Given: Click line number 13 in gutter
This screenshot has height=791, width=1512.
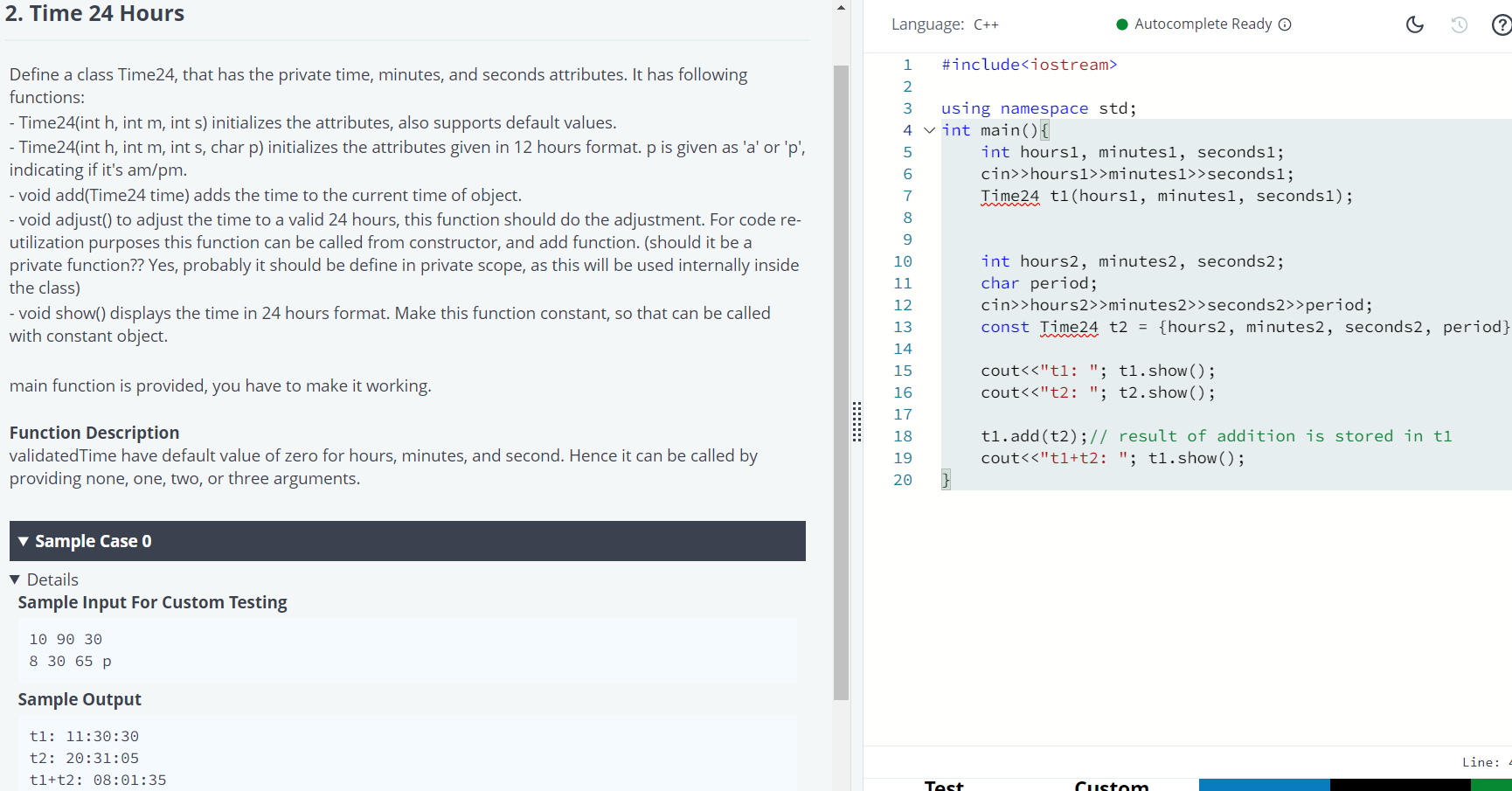Looking at the screenshot, I should click(x=903, y=327).
